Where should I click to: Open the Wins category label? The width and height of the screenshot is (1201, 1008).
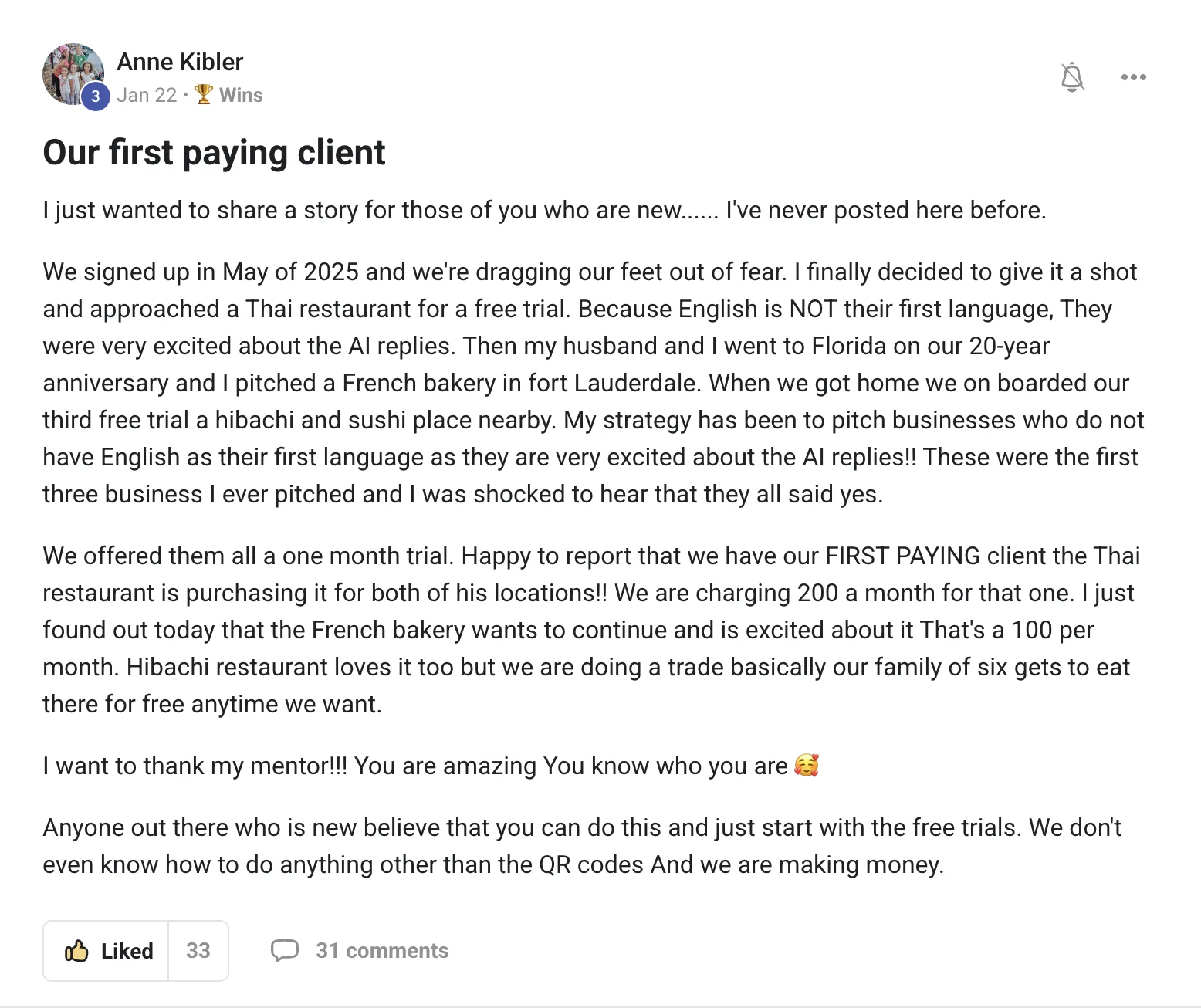click(x=241, y=95)
